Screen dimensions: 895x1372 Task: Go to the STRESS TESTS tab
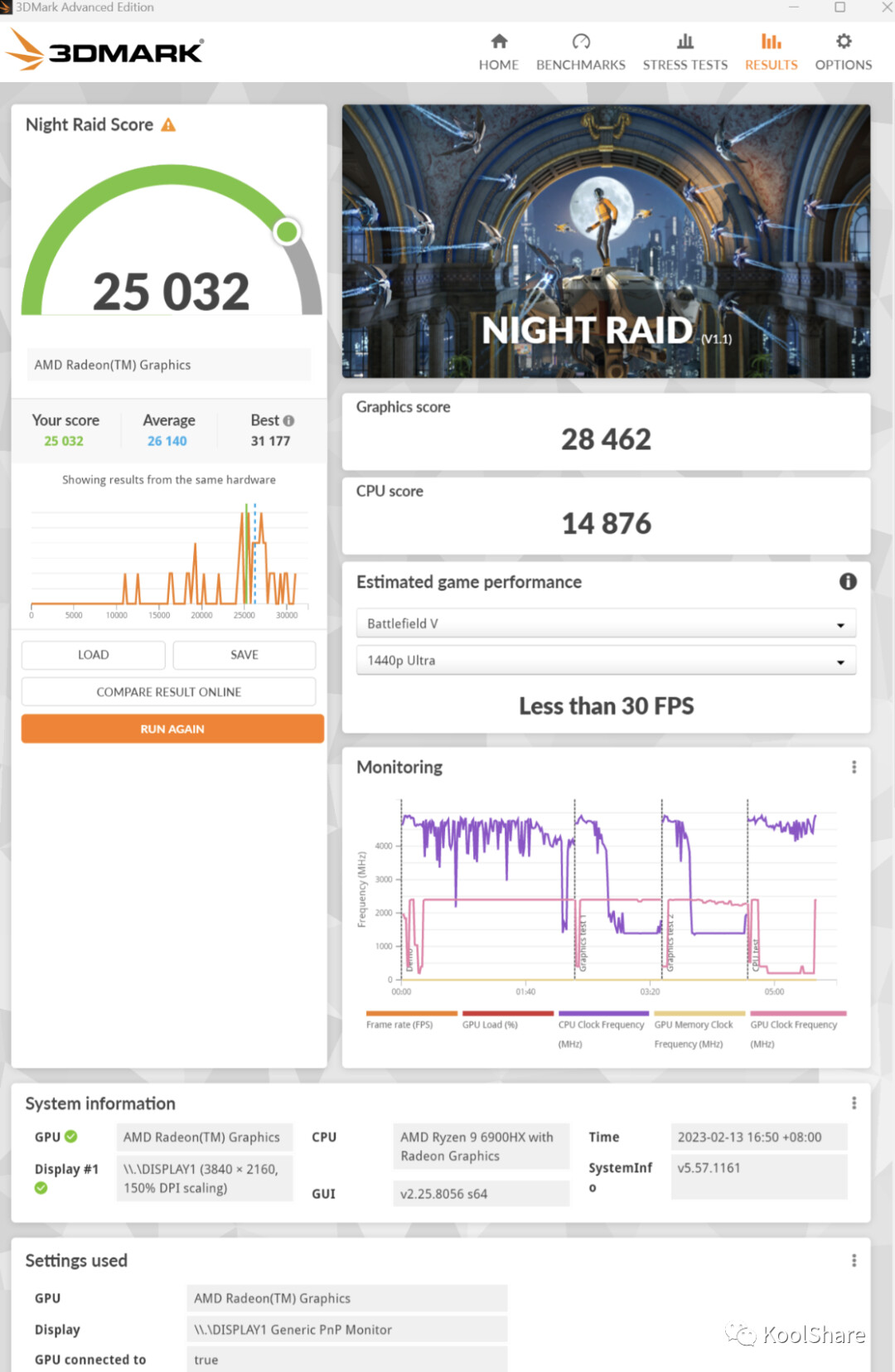(x=685, y=52)
